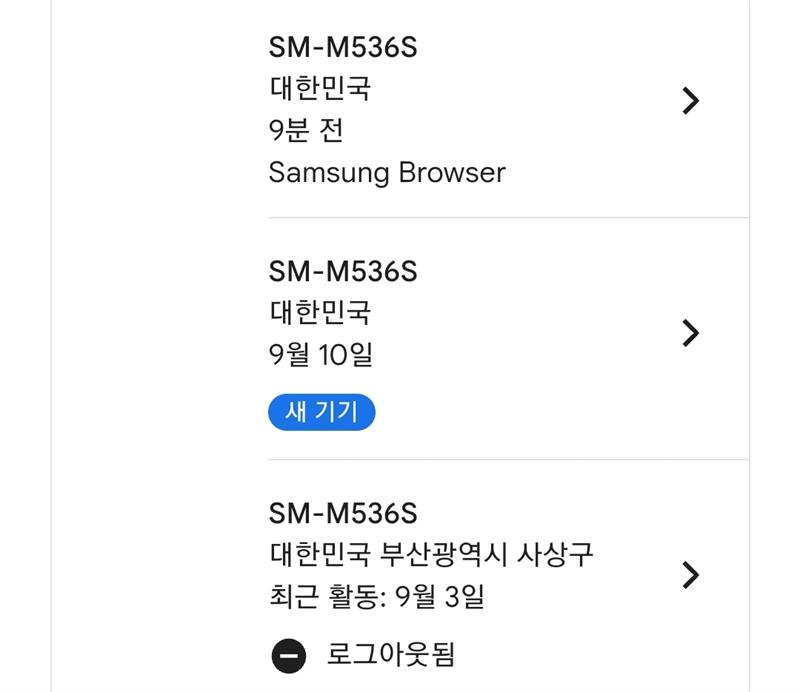Viewport: 800px width, 692px height.
Task: Select the 로그아웃됨 status text
Action: [x=391, y=656]
